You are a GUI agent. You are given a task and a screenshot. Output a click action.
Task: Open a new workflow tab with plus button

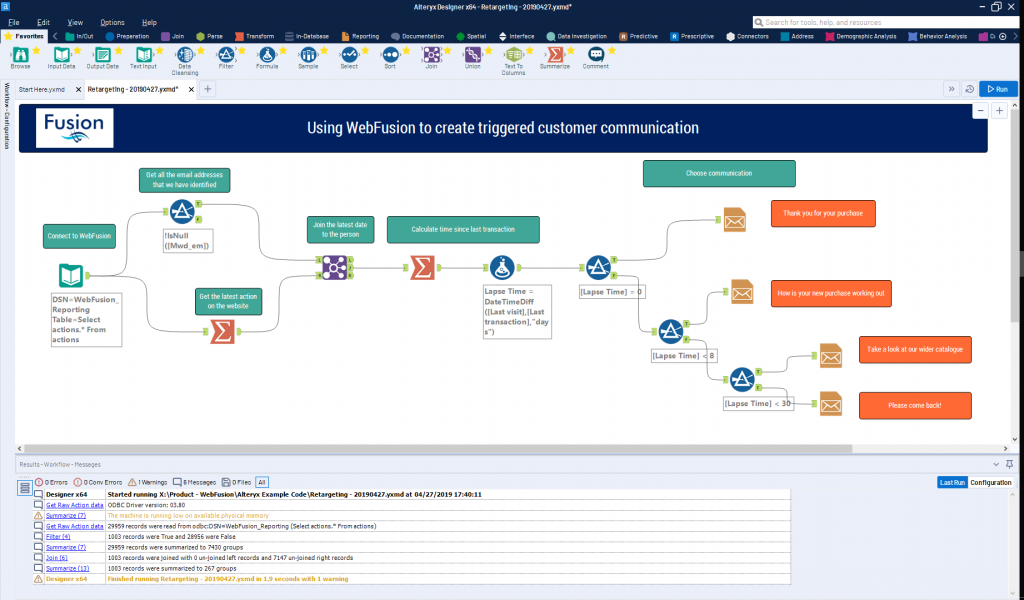coord(208,89)
